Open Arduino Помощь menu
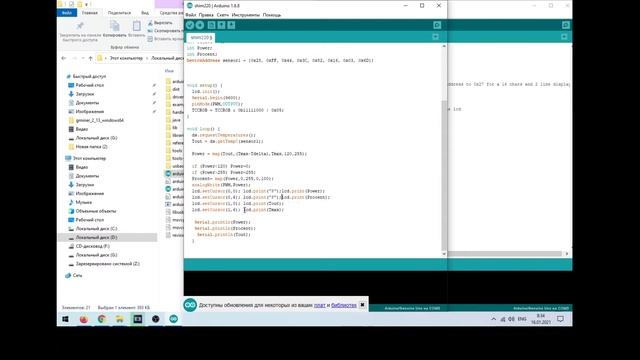This screenshot has height=360, width=640. (272, 15)
